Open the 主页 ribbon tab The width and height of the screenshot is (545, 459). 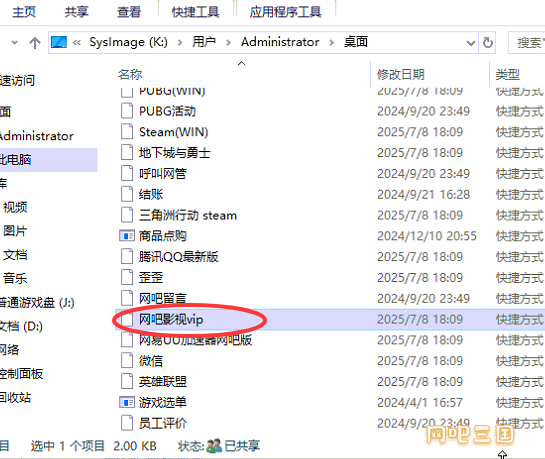(x=24, y=12)
